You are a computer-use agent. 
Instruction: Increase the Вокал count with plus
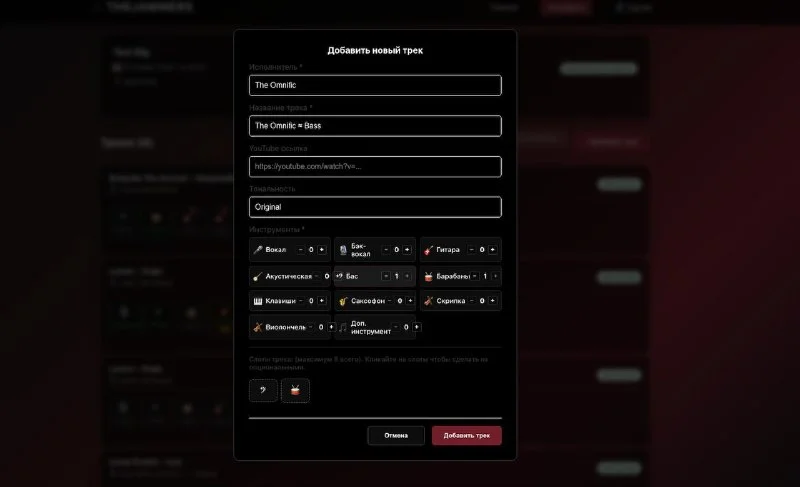coord(321,250)
